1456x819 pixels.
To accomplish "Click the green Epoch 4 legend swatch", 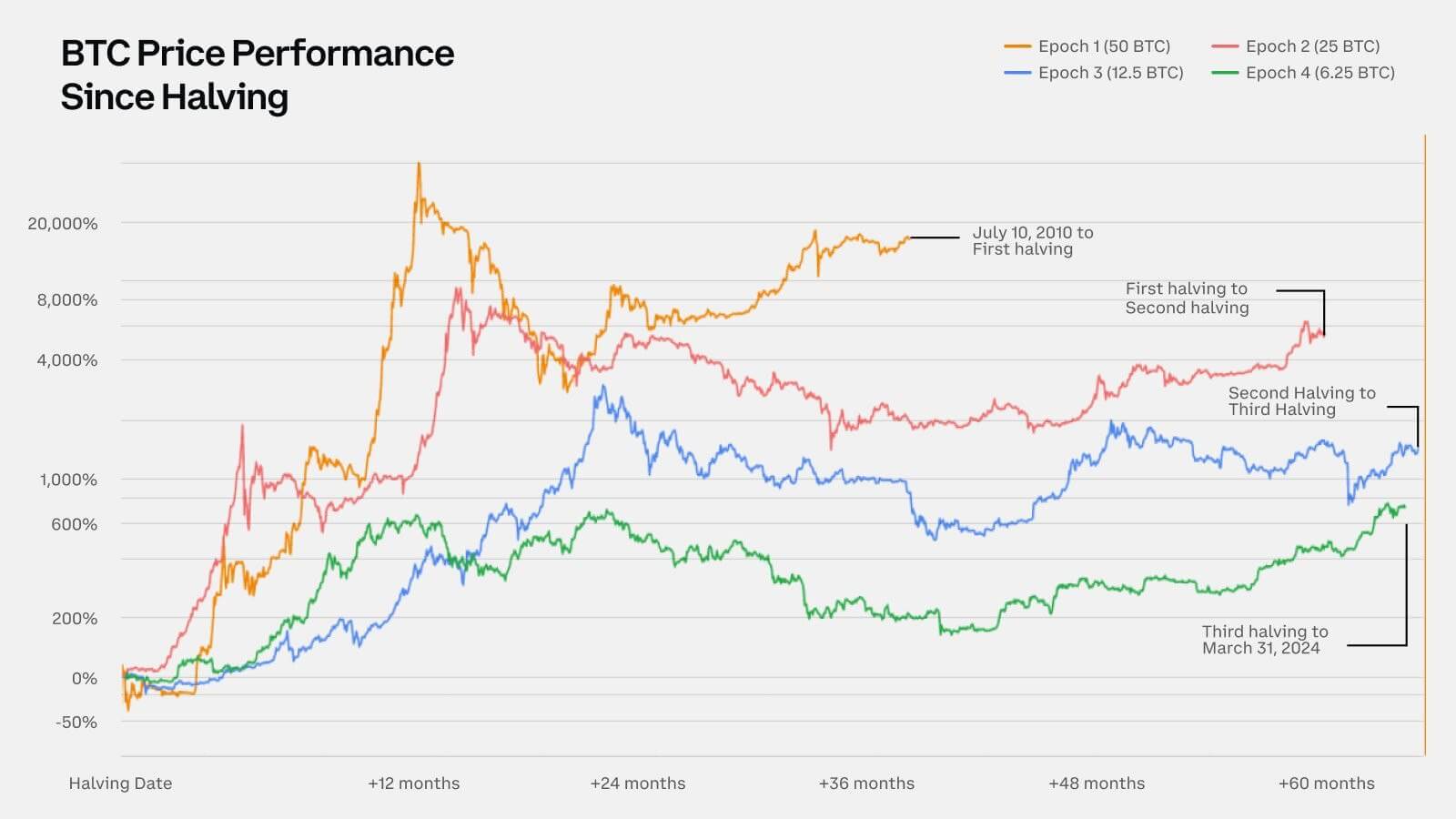I will pyautogui.click(x=1226, y=73).
